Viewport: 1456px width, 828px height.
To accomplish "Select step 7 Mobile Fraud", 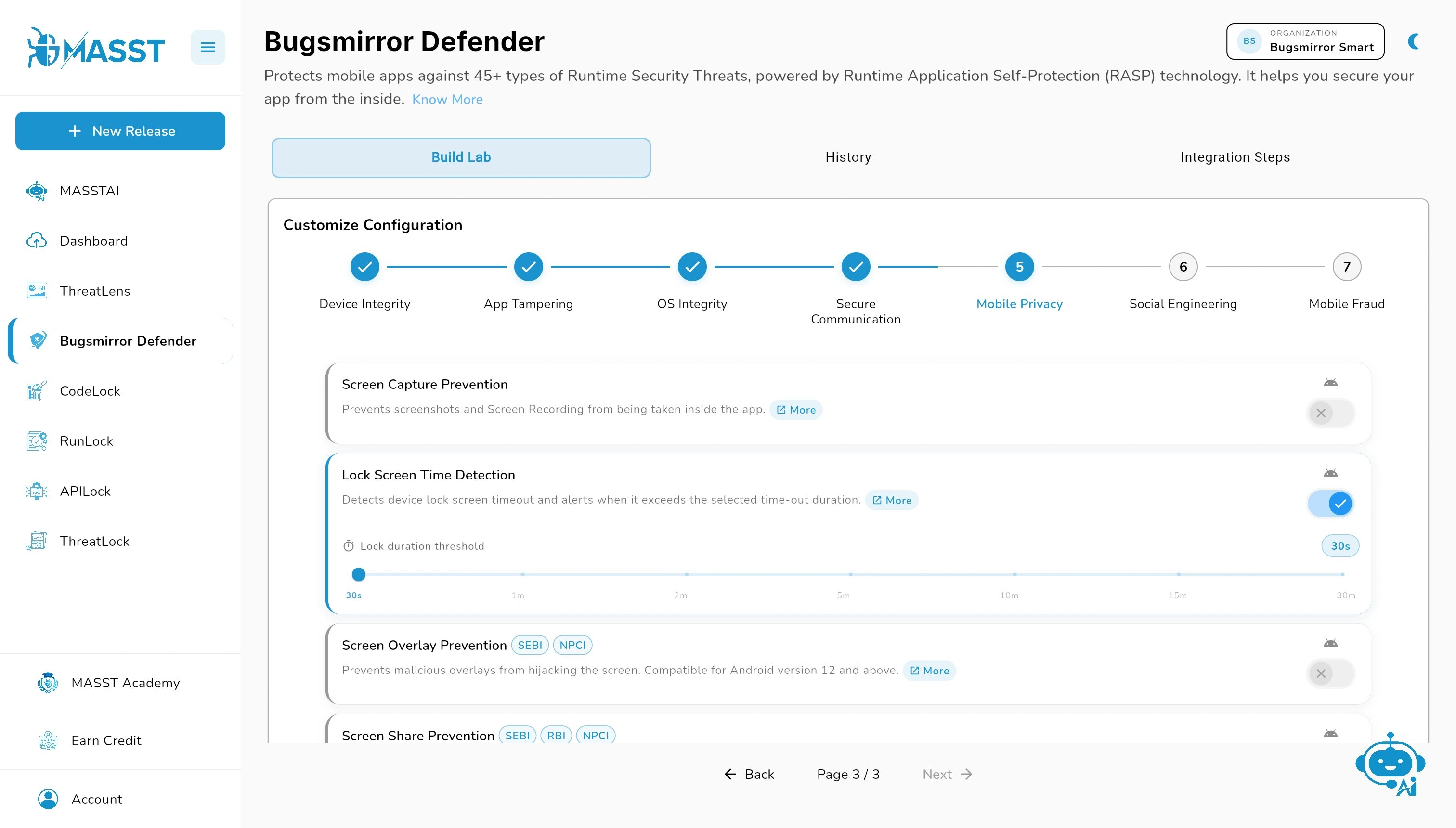I will click(1347, 267).
